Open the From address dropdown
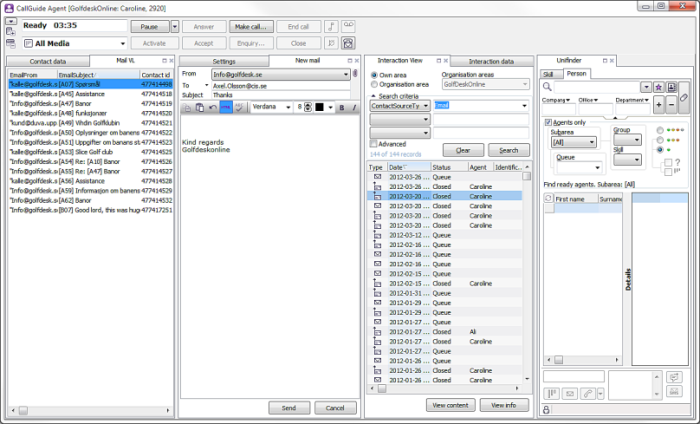700x424 pixels. point(346,75)
